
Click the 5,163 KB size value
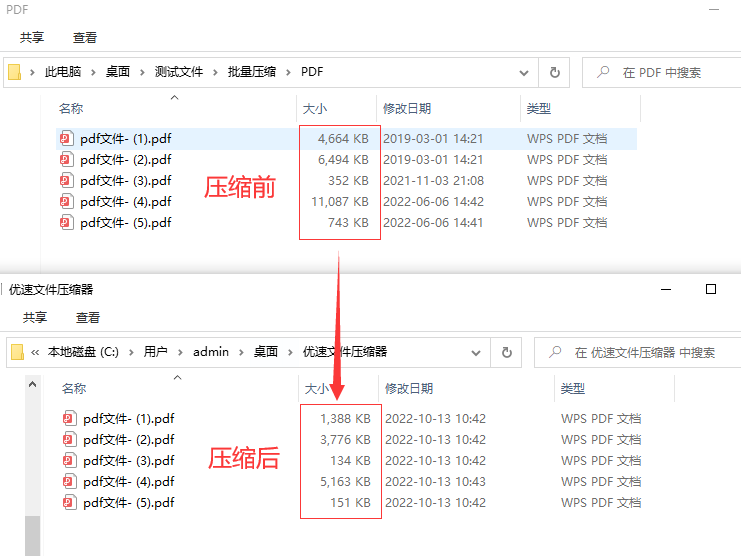pyautogui.click(x=345, y=482)
